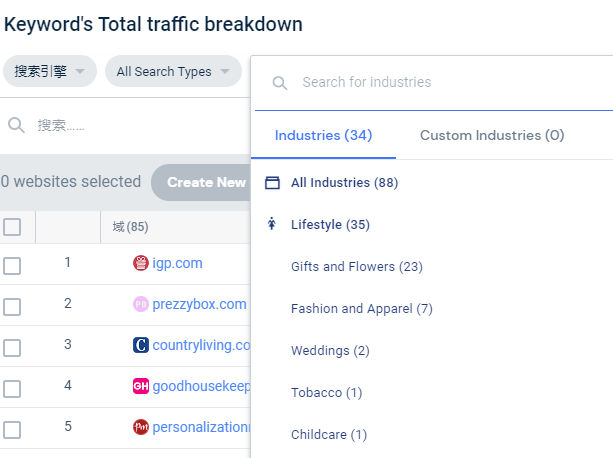
Task: Click the magnifier icon in industries search
Action: pos(280,83)
